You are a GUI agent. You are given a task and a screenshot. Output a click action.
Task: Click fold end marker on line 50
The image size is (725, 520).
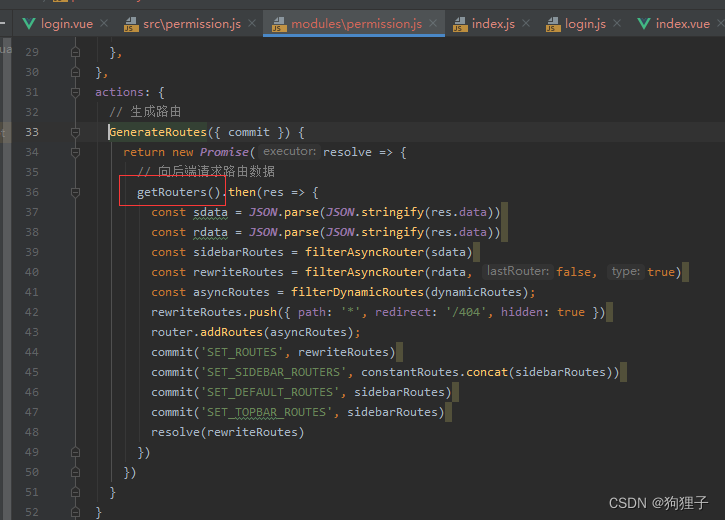pyautogui.click(x=75, y=472)
